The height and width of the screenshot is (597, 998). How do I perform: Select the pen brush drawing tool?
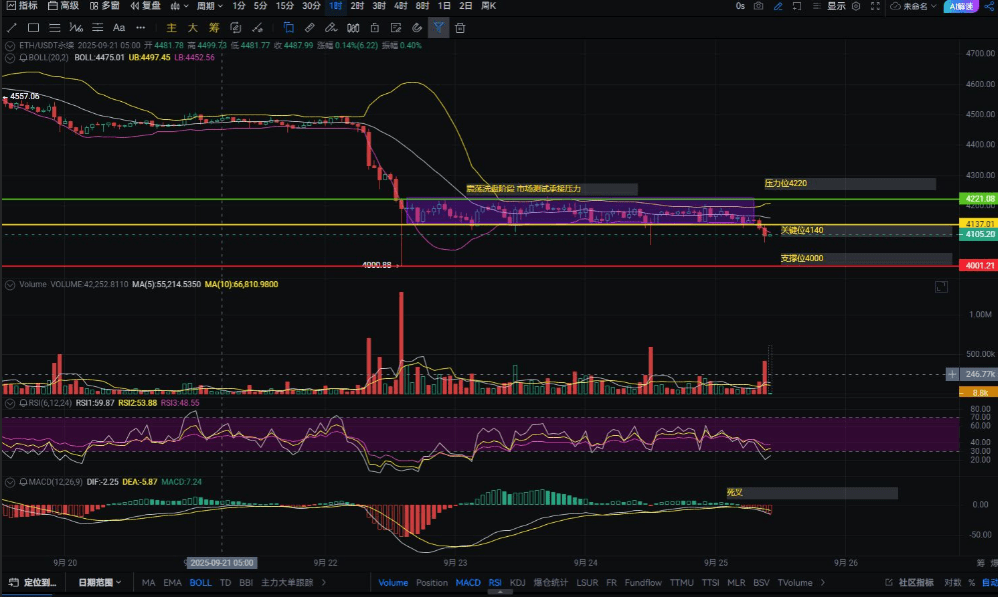(x=331, y=28)
